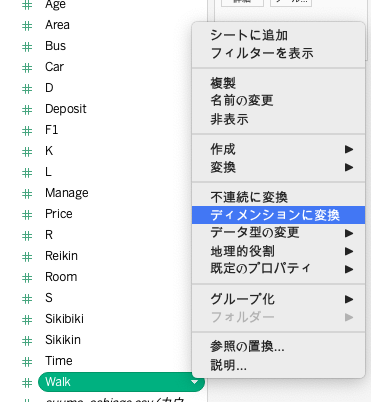The height and width of the screenshot is (402, 371).
Task: Click number type icon beside D field
Action: pos(27,89)
